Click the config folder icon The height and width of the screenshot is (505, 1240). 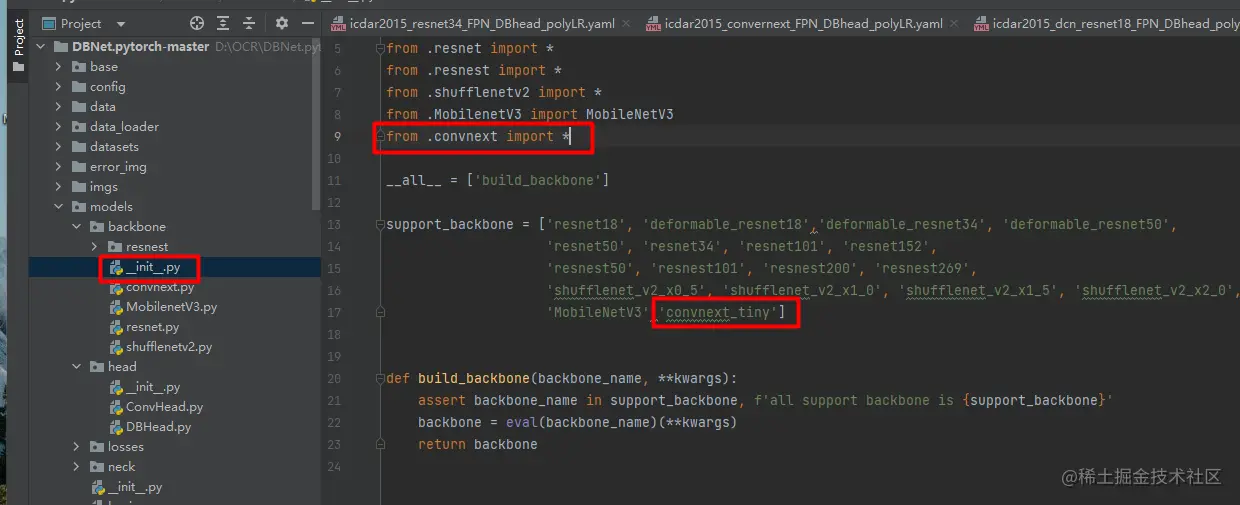pyautogui.click(x=79, y=87)
